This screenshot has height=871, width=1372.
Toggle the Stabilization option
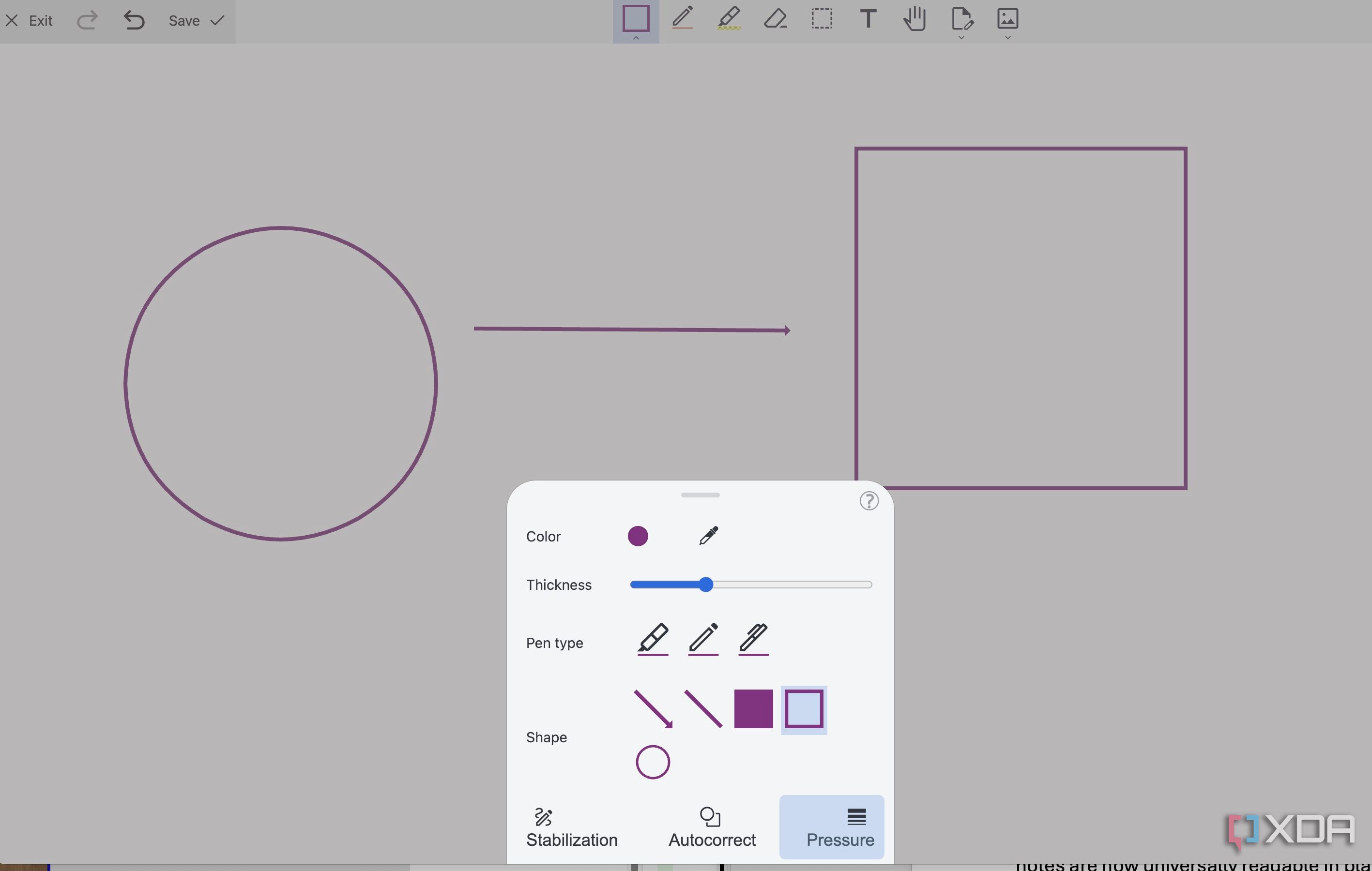571,828
